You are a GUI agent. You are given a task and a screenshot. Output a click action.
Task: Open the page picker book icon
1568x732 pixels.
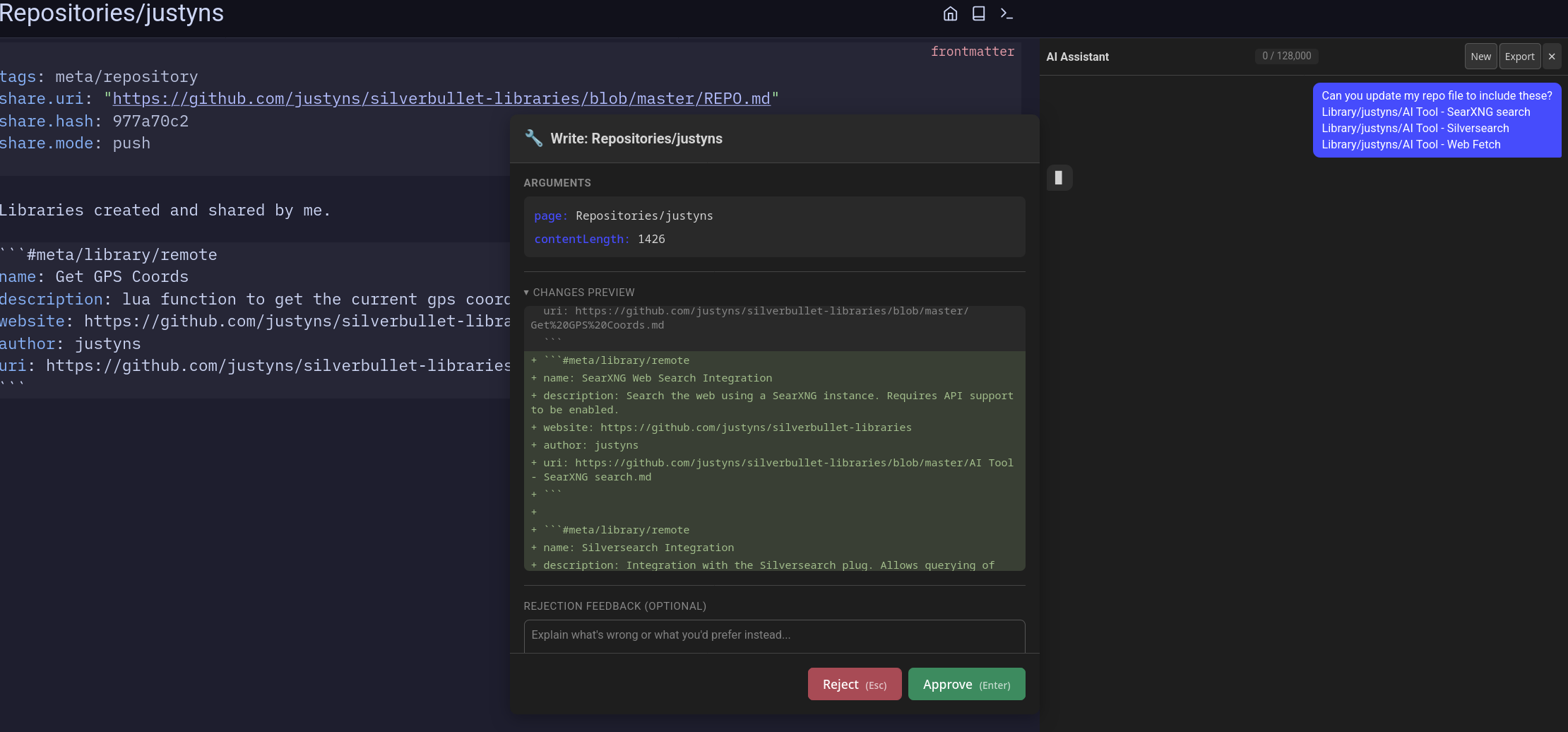click(x=978, y=14)
